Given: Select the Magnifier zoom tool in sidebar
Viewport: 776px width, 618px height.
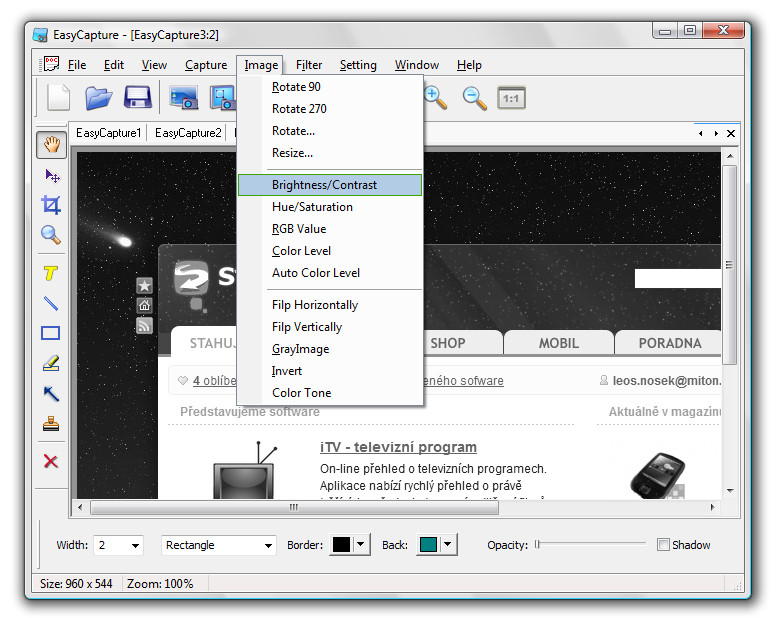Looking at the screenshot, I should click(x=51, y=235).
